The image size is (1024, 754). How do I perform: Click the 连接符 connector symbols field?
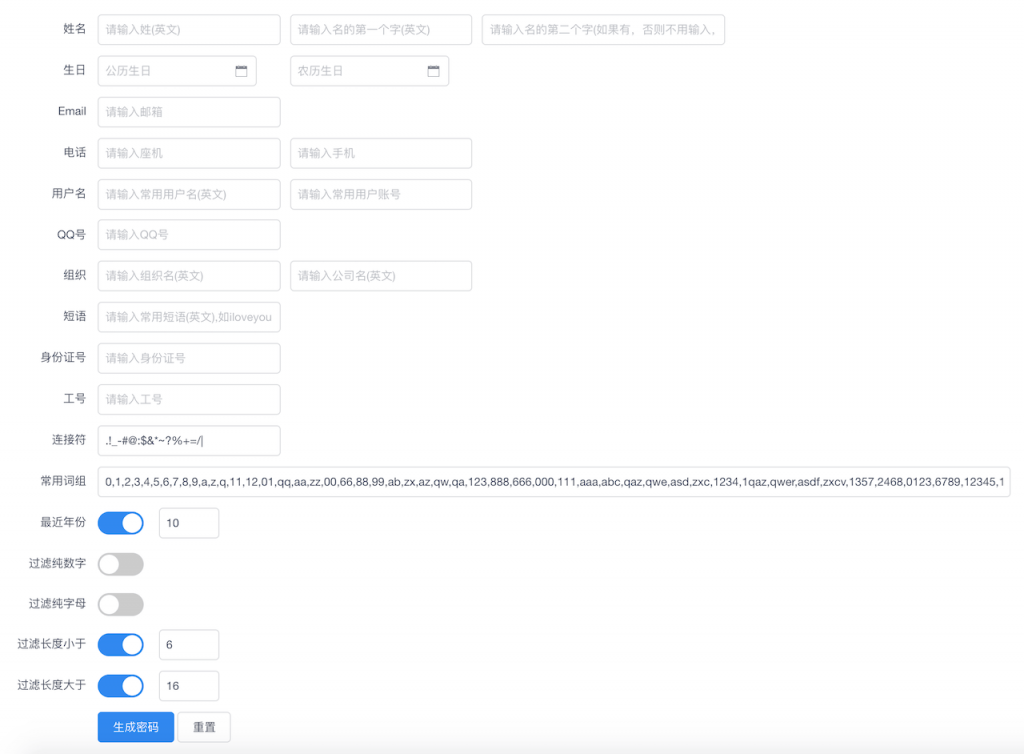tap(189, 440)
